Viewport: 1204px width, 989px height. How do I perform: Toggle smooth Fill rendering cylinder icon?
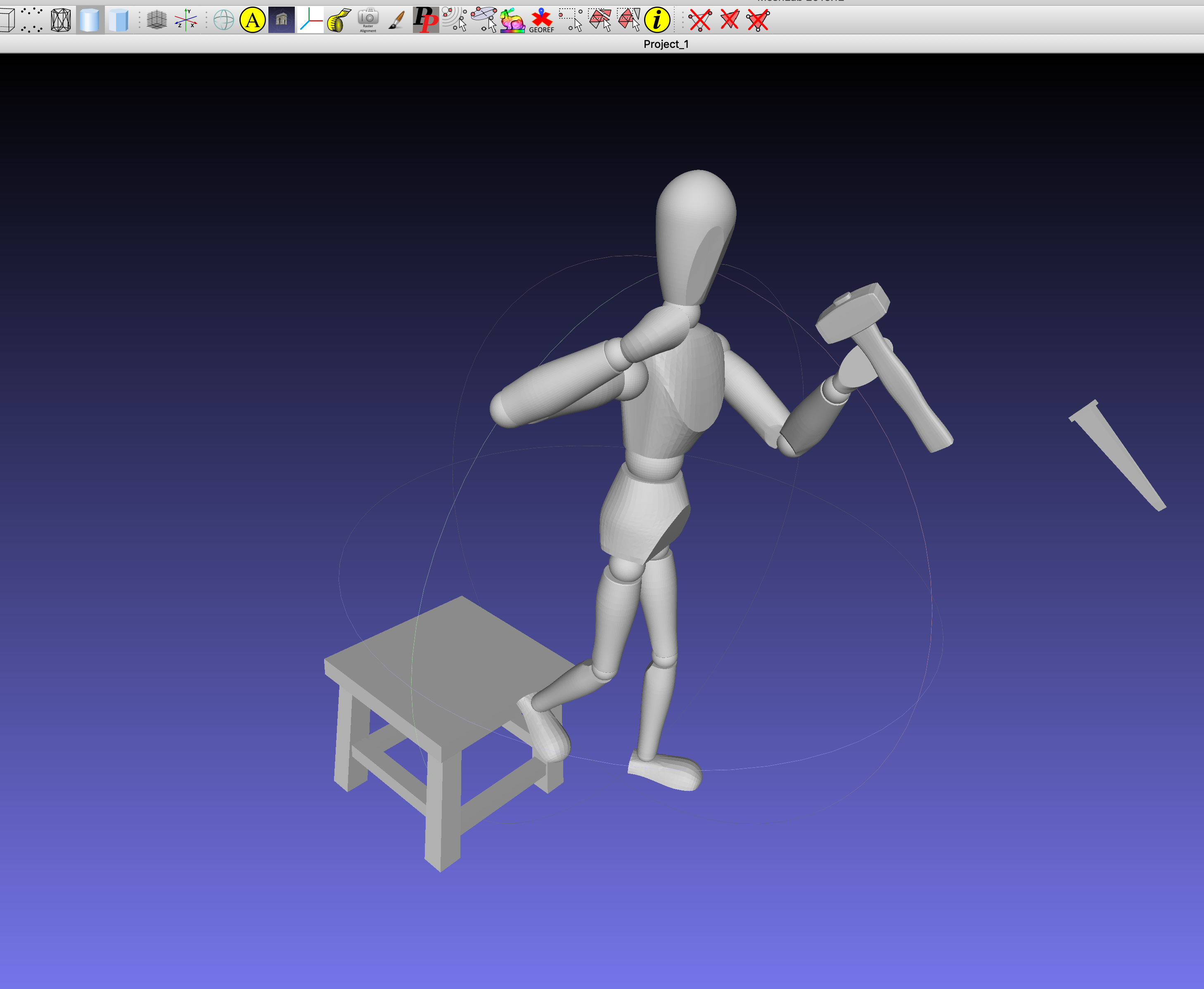coord(90,20)
